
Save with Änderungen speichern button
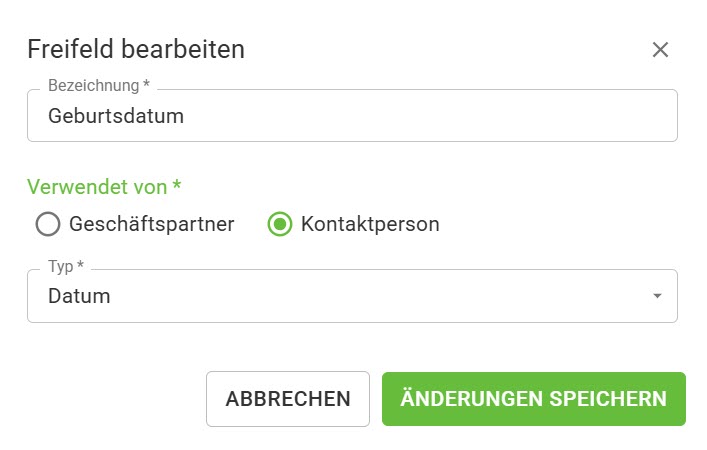pos(533,399)
